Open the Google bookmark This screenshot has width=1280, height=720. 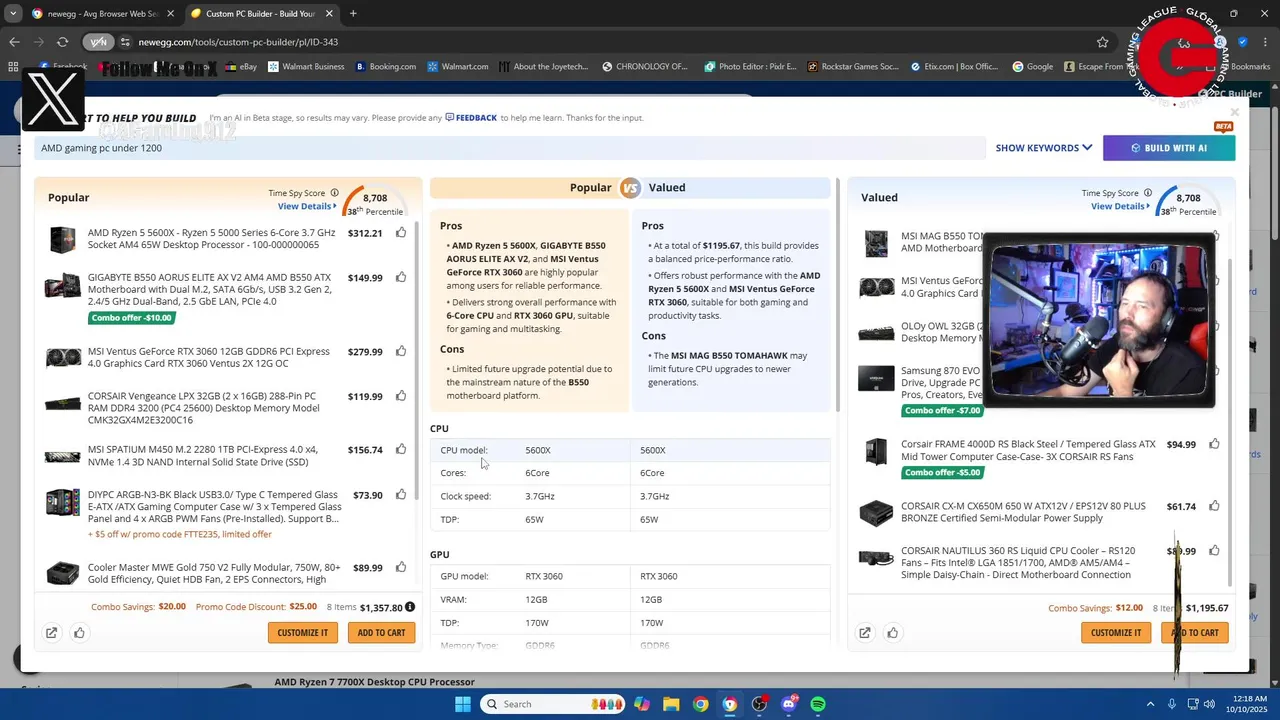(x=1032, y=67)
